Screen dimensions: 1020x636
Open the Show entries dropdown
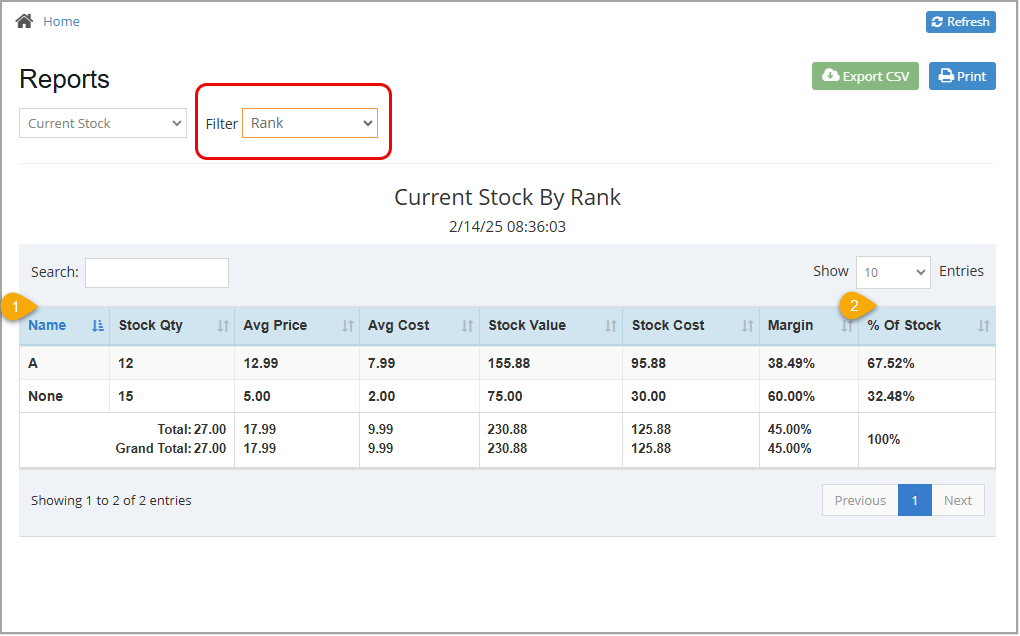892,271
